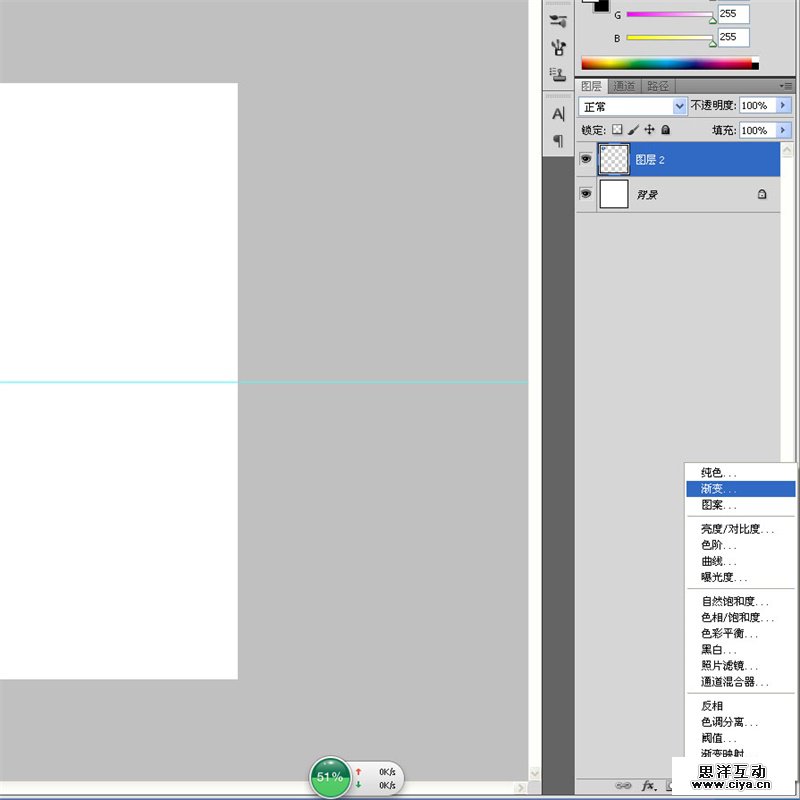Open the Character panel icon
The image size is (800, 800).
558,114
